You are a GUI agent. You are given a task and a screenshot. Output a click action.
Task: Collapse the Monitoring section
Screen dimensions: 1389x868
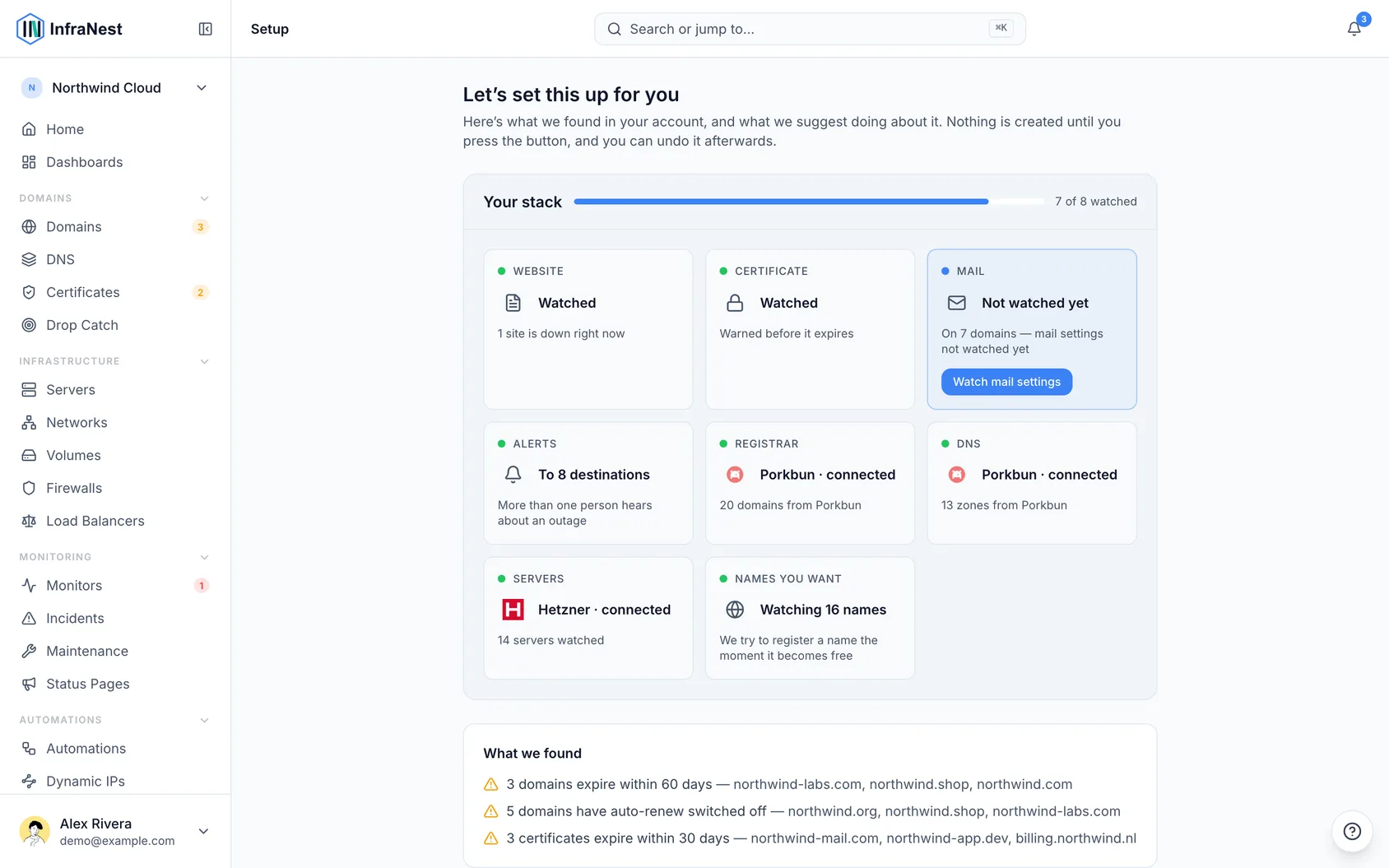[x=204, y=557]
